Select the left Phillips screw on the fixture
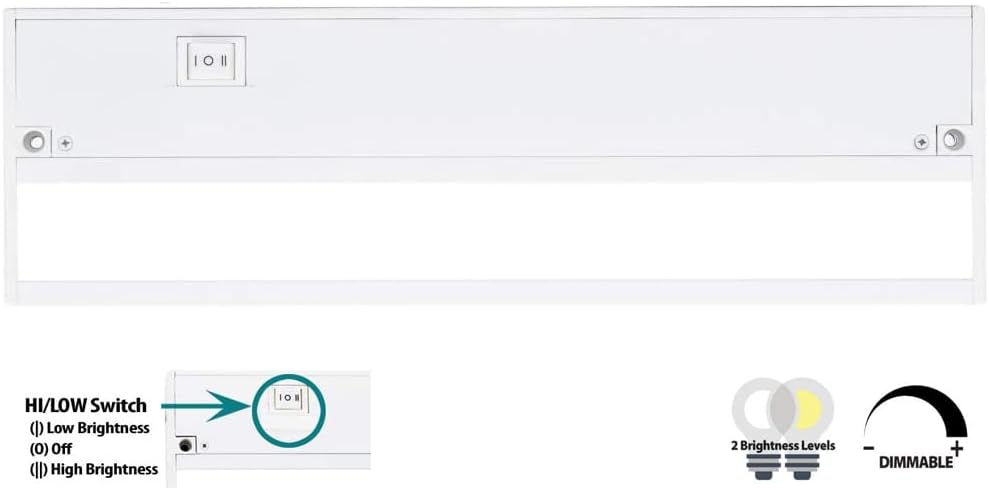989x490 pixels. point(65,143)
